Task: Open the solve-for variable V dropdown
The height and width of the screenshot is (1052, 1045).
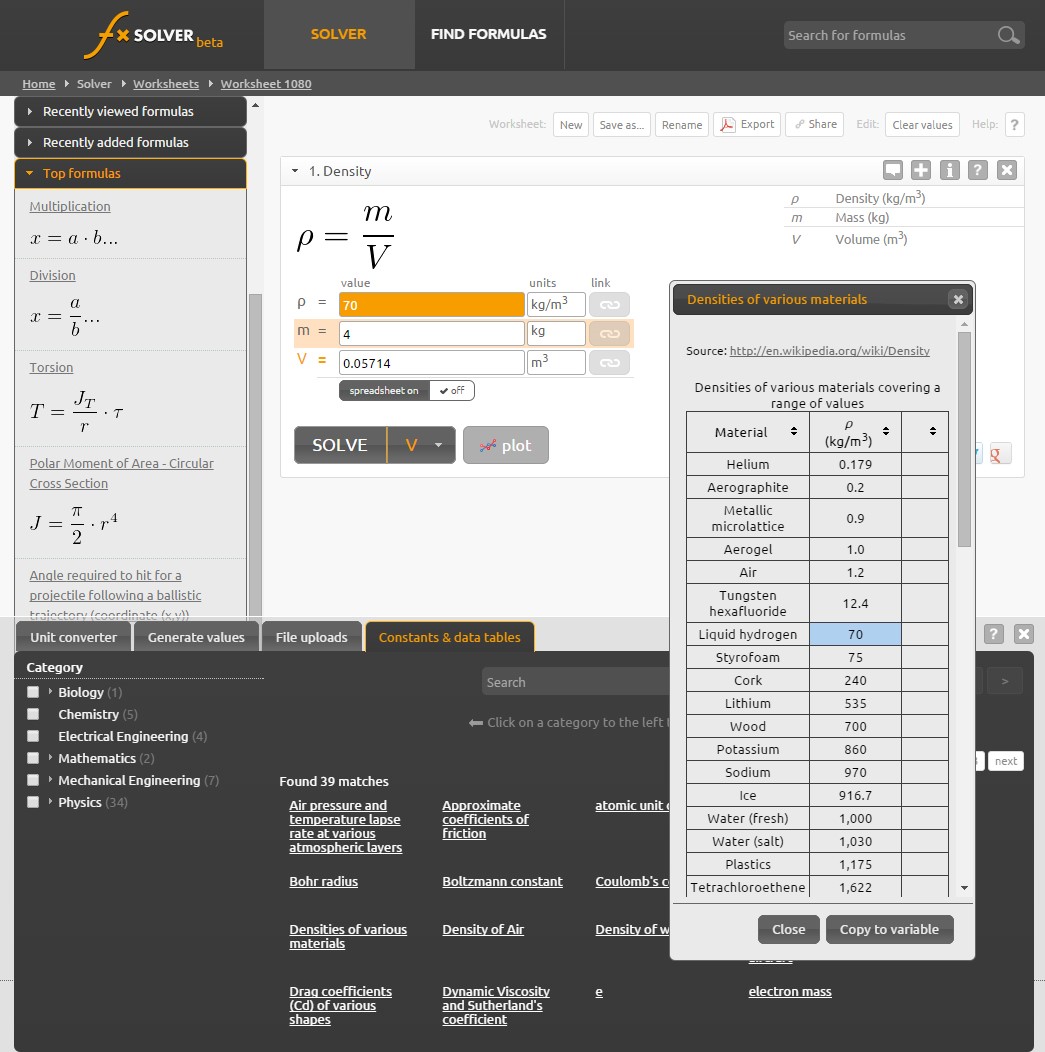Action: [421, 445]
